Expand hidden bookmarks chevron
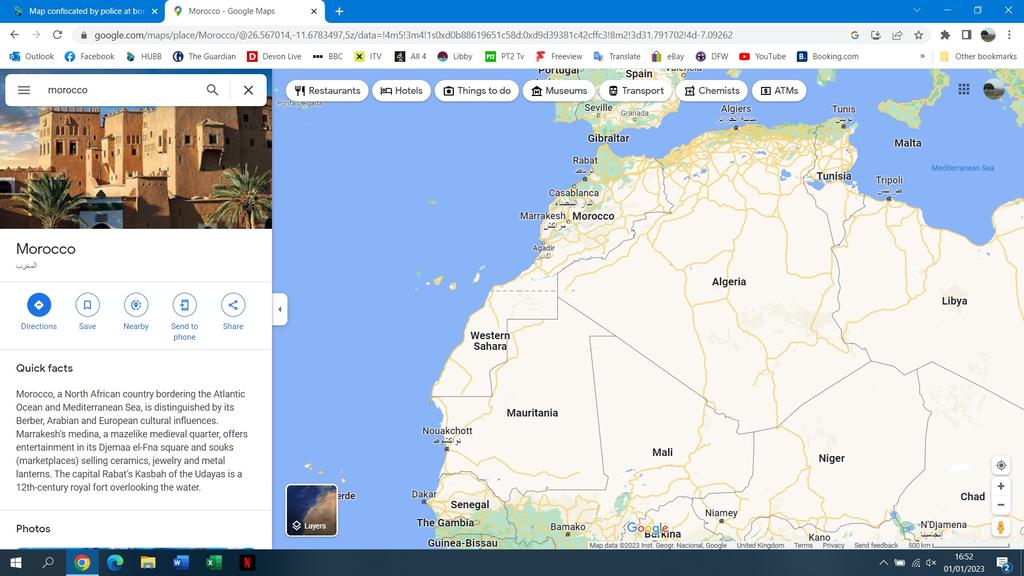This screenshot has height=576, width=1024. point(922,56)
